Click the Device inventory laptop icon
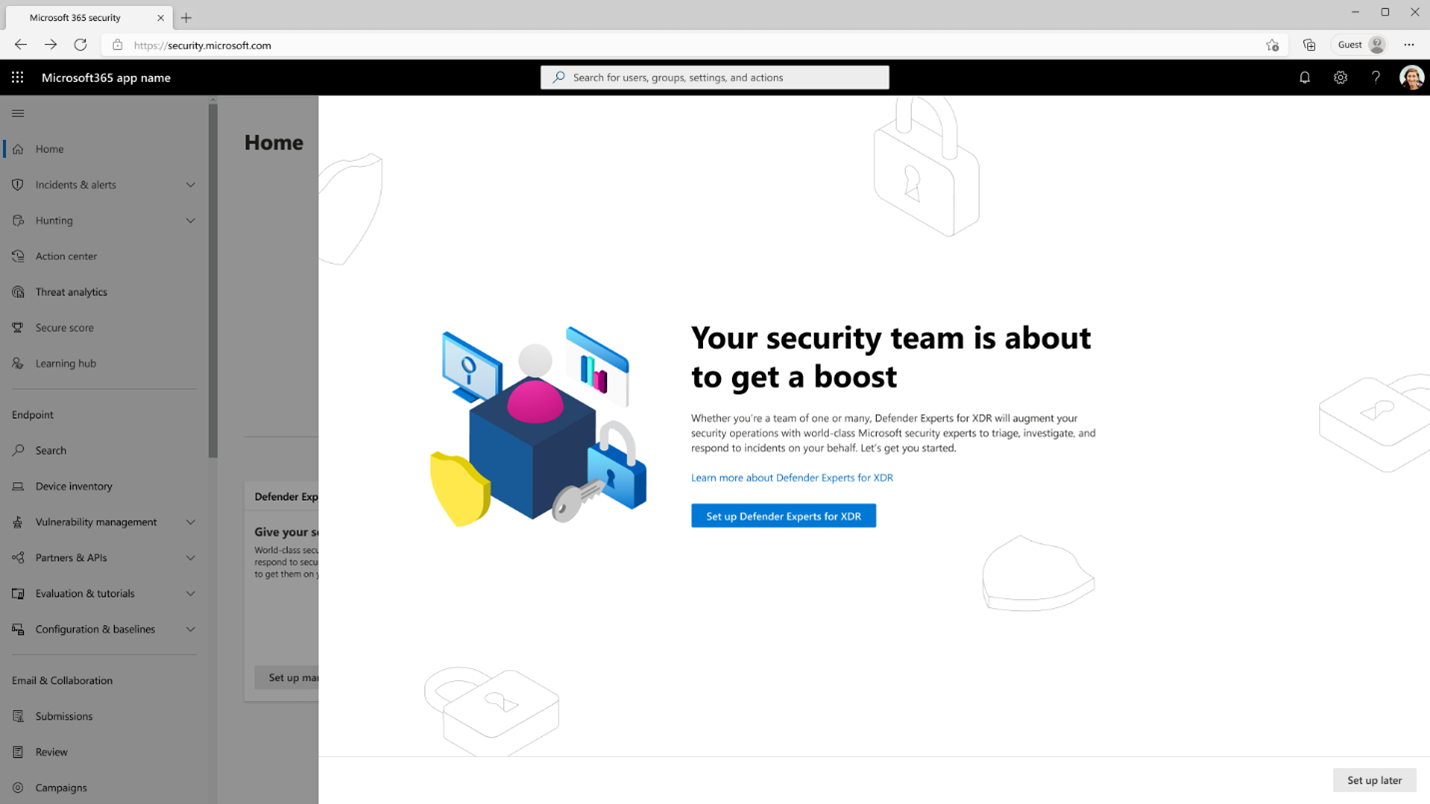Viewport: 1430px width, 804px height. coord(18,486)
